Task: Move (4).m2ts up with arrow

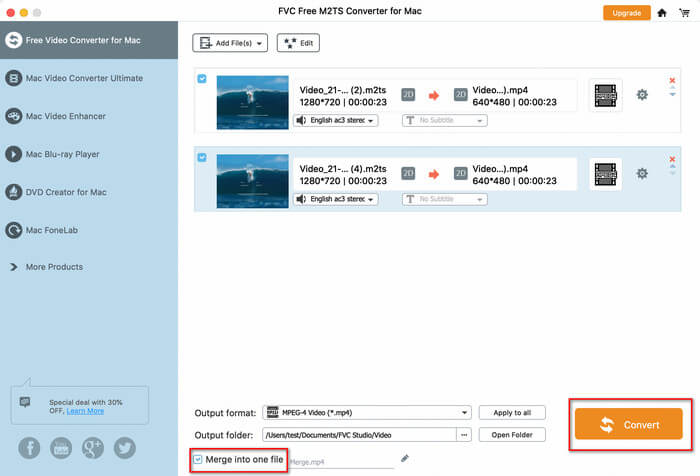Action: point(672,166)
